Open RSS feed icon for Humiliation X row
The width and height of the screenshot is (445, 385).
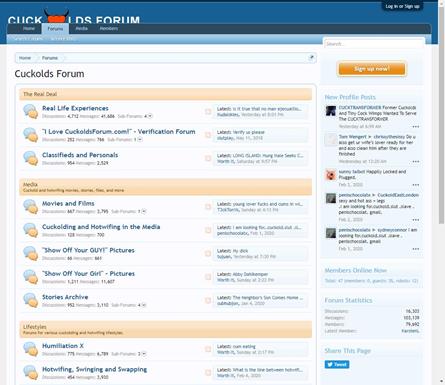tap(208, 349)
